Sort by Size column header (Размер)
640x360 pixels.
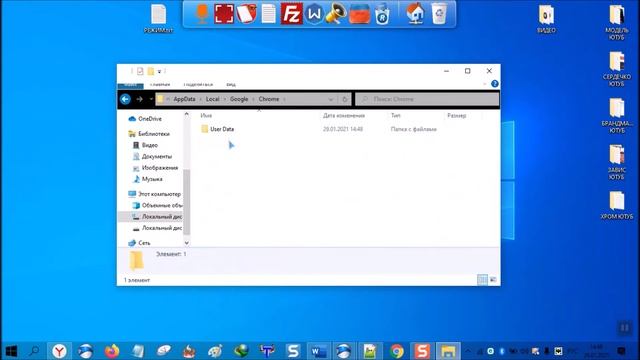point(456,116)
